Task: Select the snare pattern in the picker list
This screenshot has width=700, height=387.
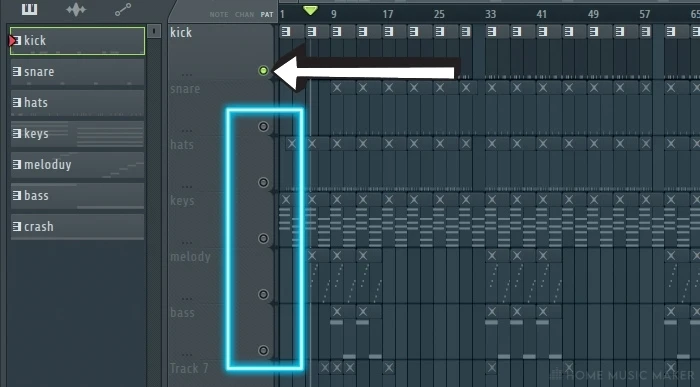Action: pos(77,71)
